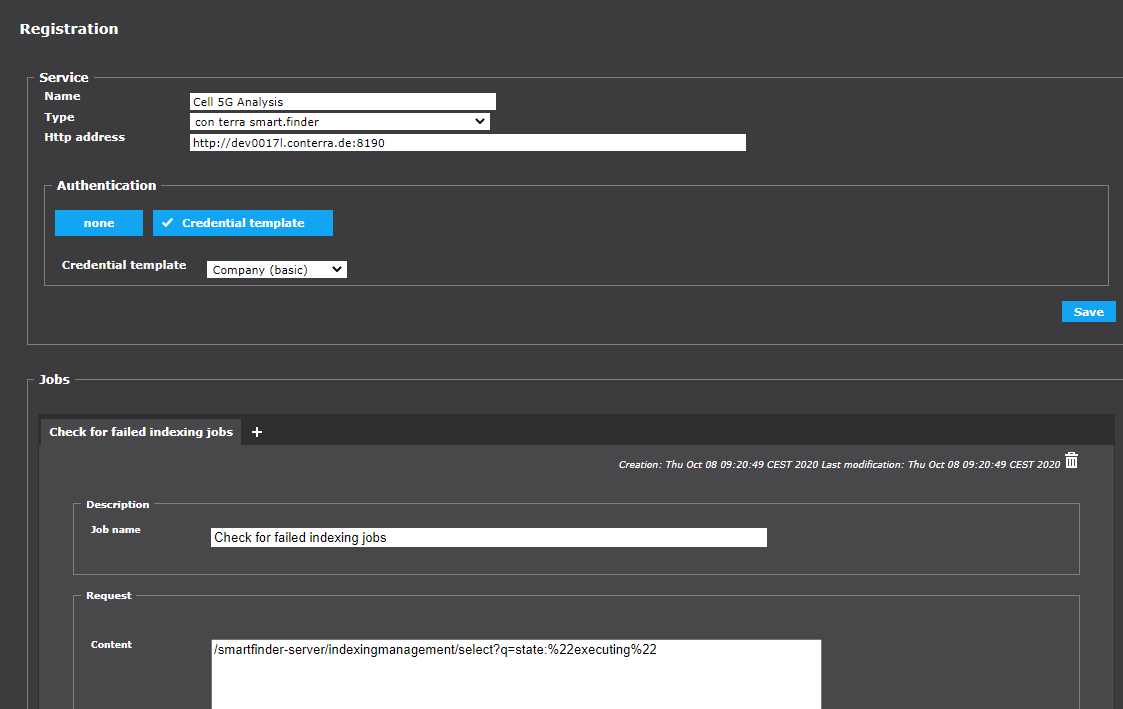This screenshot has width=1123, height=709.
Task: Select the 'none' authentication option
Action: pos(99,223)
